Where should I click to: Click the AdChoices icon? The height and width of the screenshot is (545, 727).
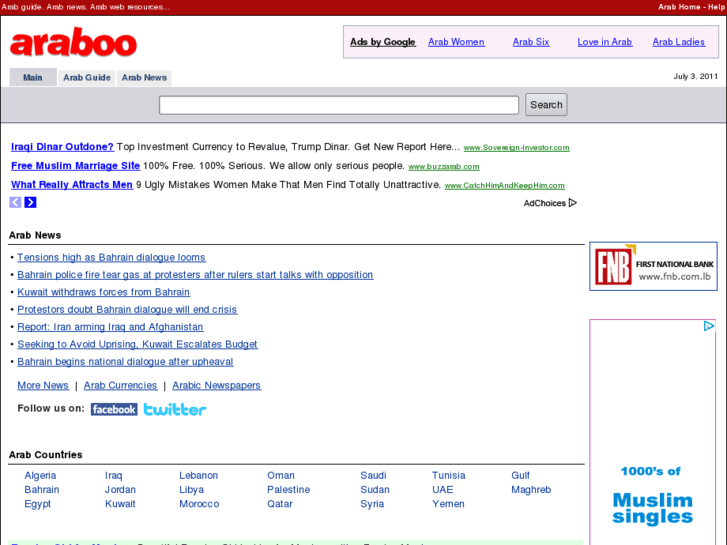point(573,203)
